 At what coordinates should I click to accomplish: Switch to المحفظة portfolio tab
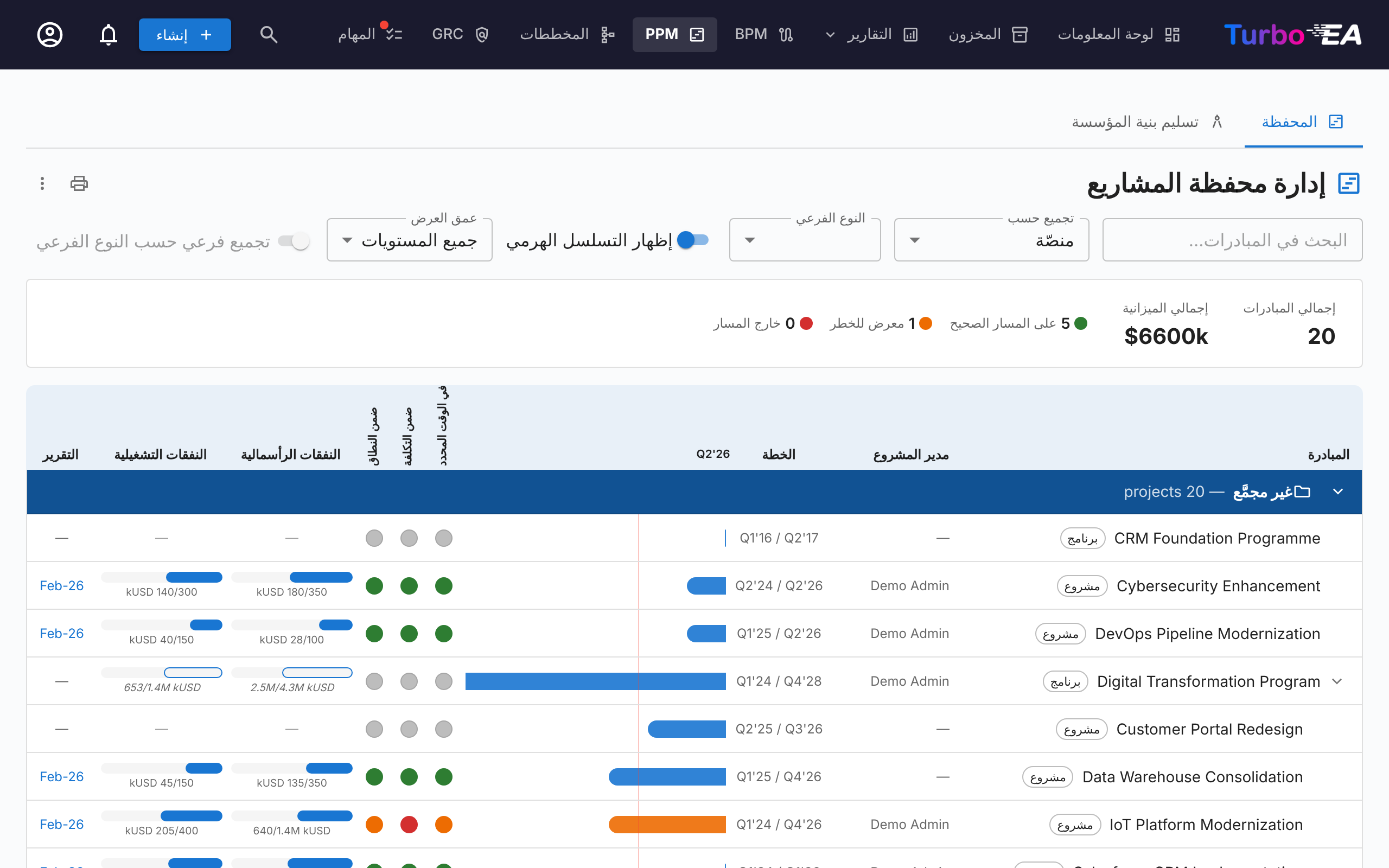coord(1303,122)
